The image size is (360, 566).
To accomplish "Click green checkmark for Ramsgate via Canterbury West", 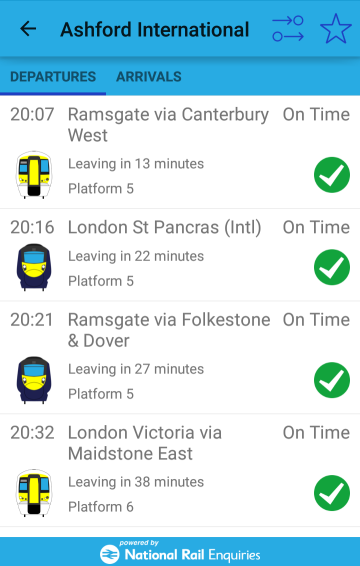I will click(x=332, y=175).
